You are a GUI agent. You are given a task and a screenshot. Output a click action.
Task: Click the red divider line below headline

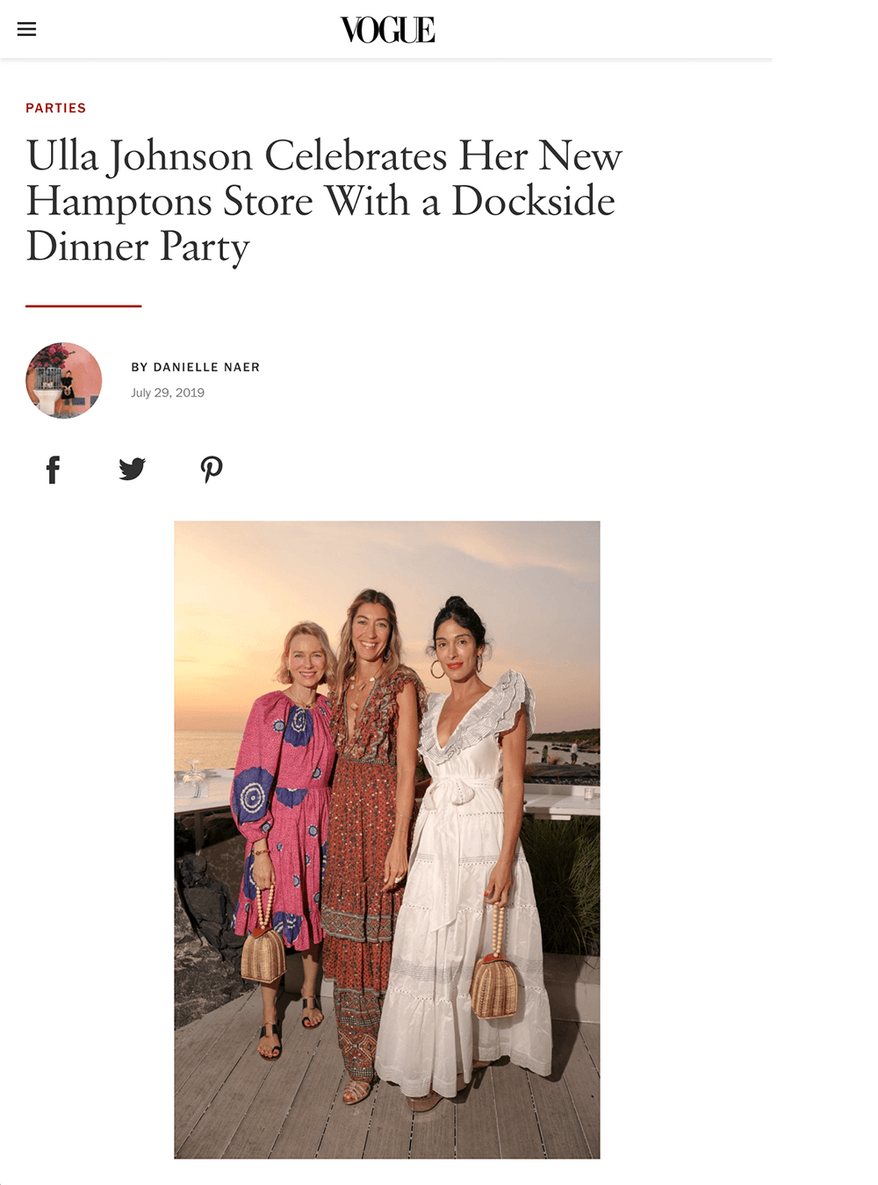[83, 306]
